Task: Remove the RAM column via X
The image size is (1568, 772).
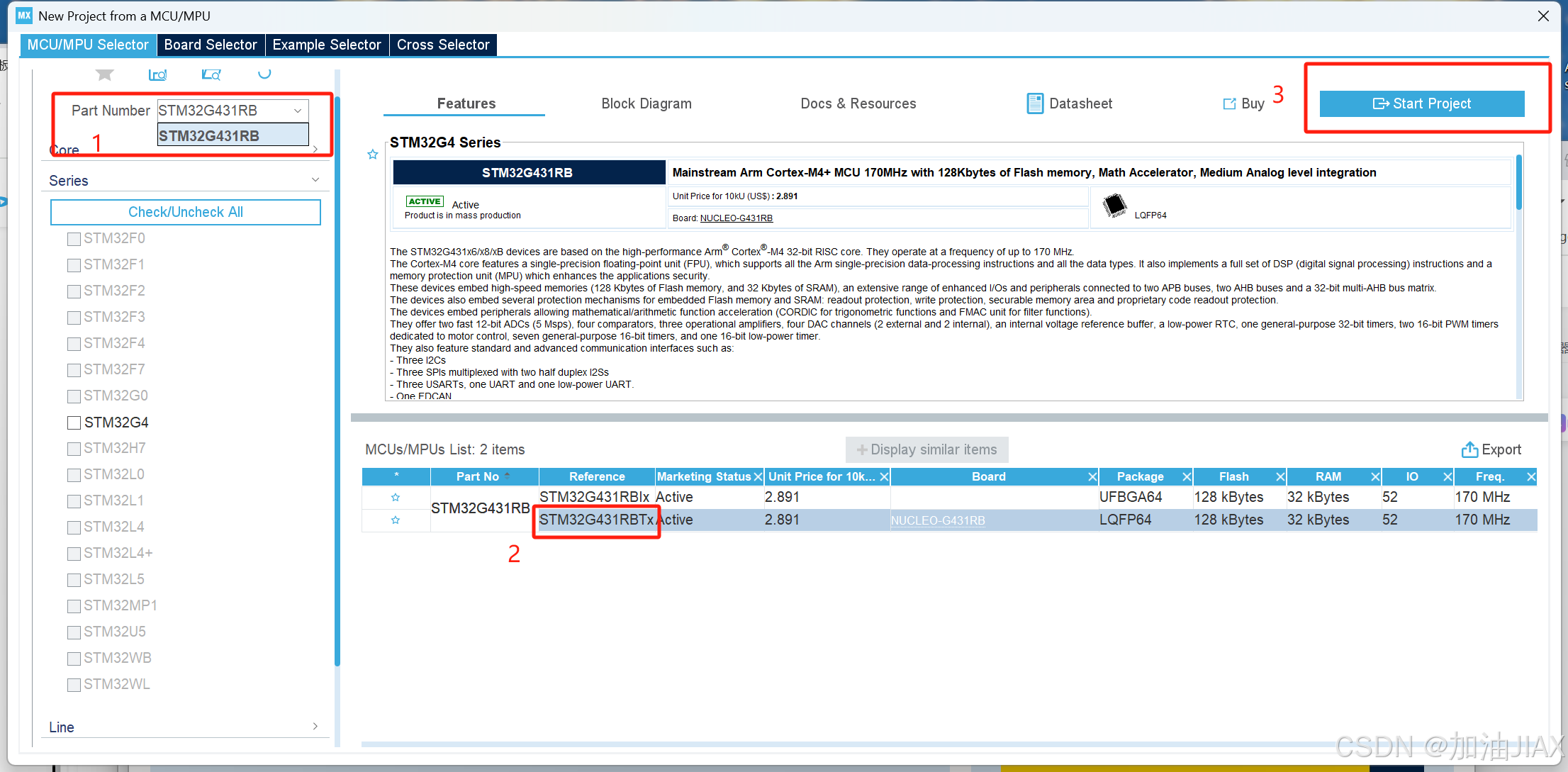Action: coord(1375,477)
